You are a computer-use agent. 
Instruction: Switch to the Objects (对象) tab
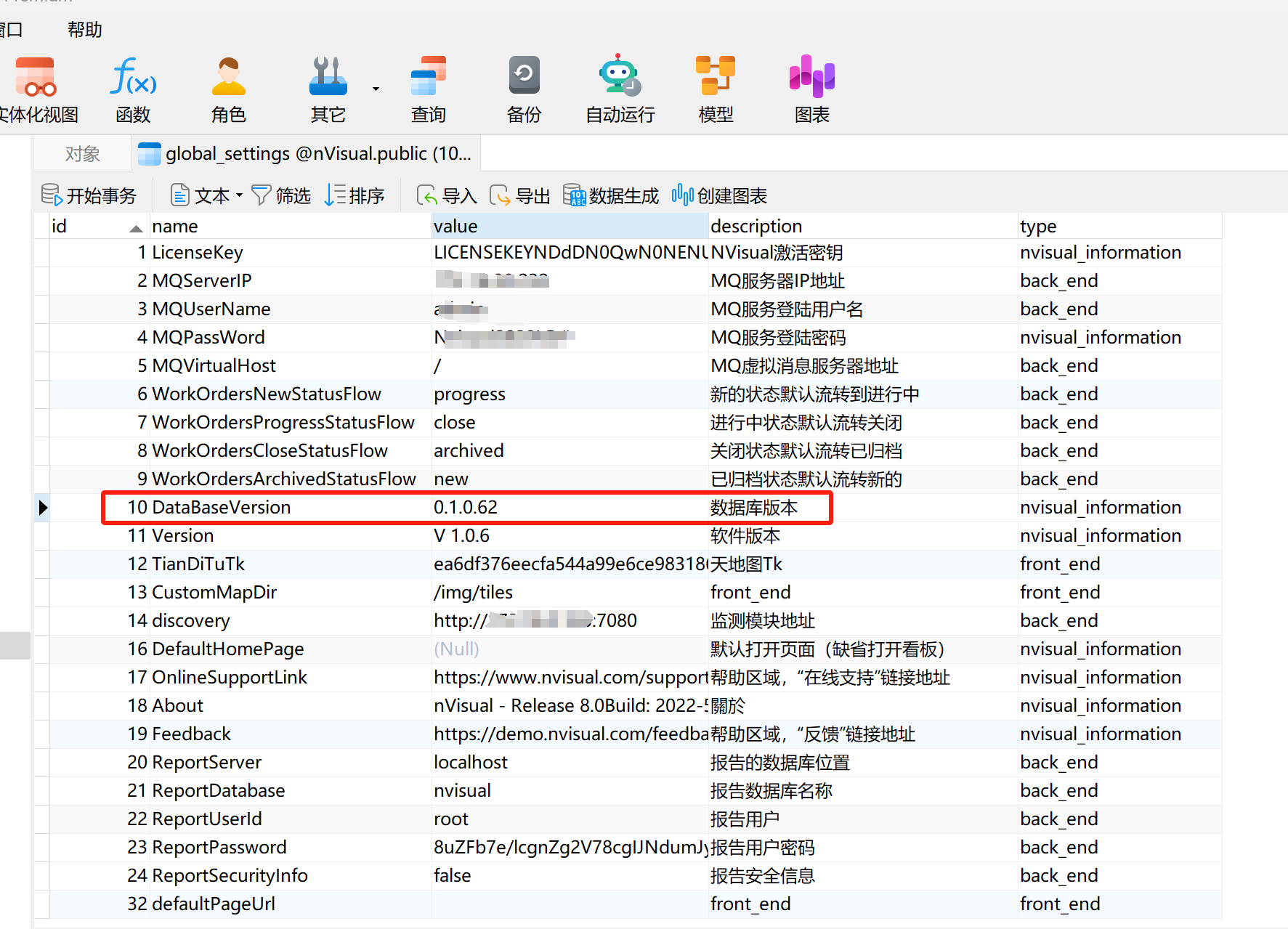(82, 154)
